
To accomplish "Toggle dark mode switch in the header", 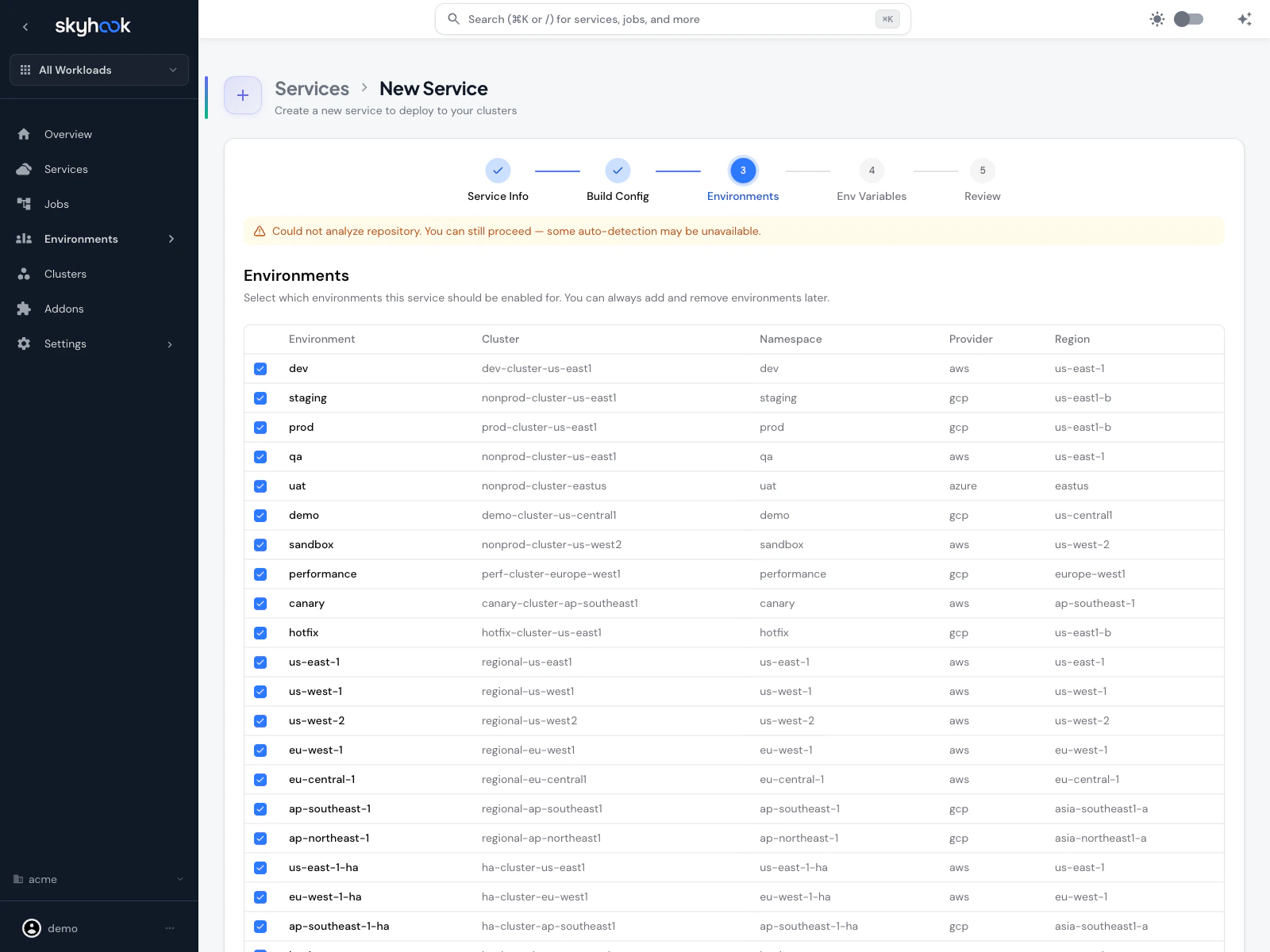I will coord(1188,18).
